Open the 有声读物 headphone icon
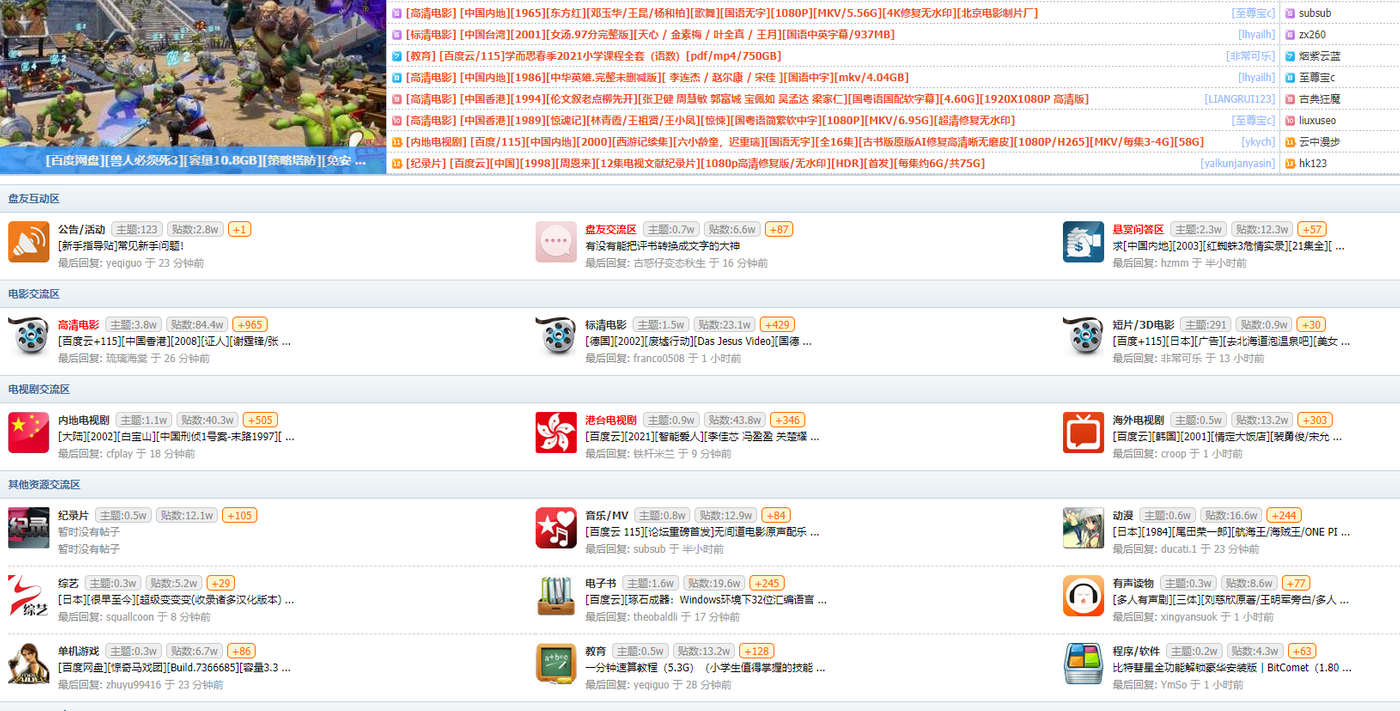 click(1083, 596)
